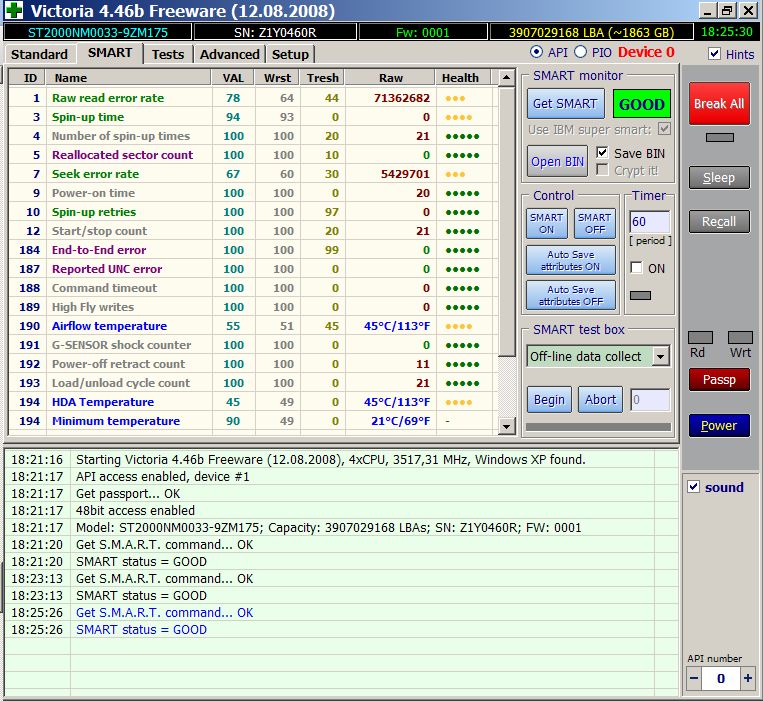The width and height of the screenshot is (763, 701).
Task: Click the Wrst column header
Action: (x=277, y=78)
